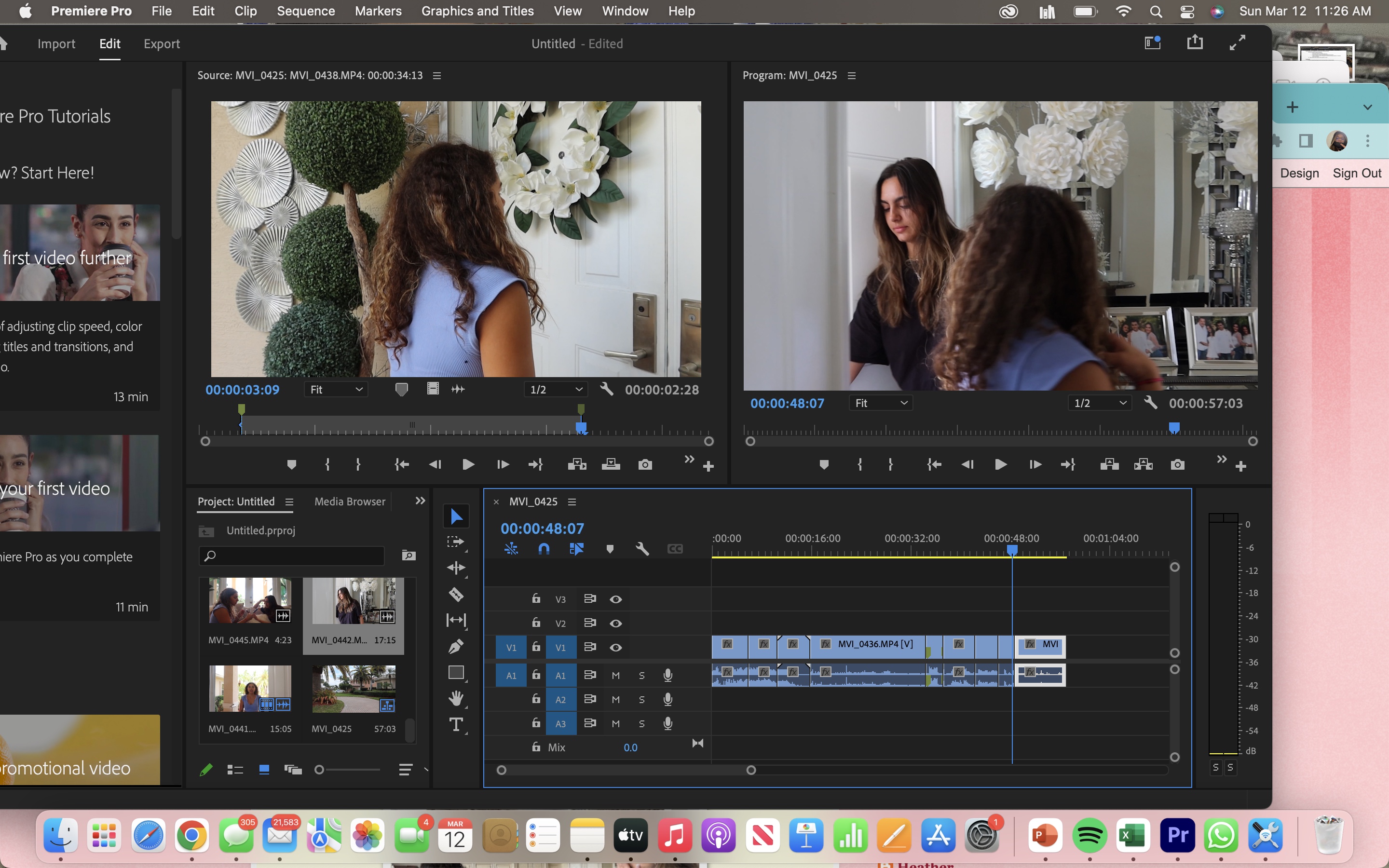
Task: Open Quick Export share icon
Action: pos(1195,42)
